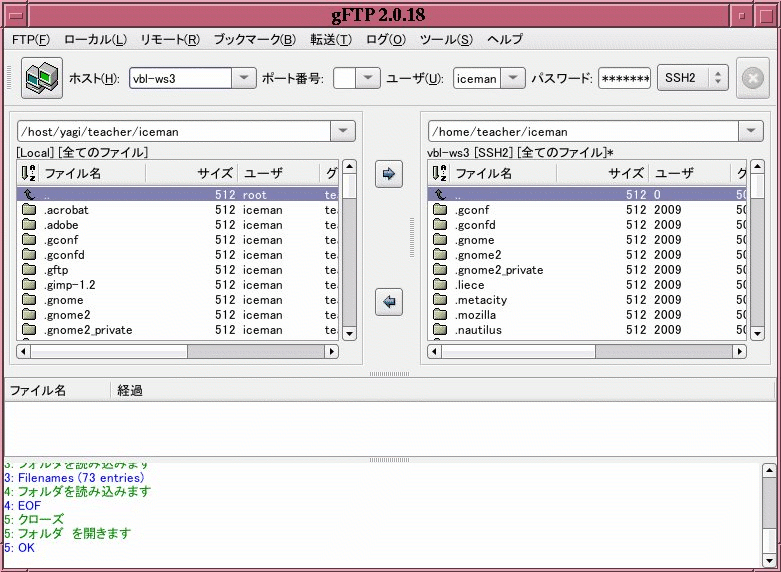
Task: Open the 転送 menu
Action: point(331,39)
